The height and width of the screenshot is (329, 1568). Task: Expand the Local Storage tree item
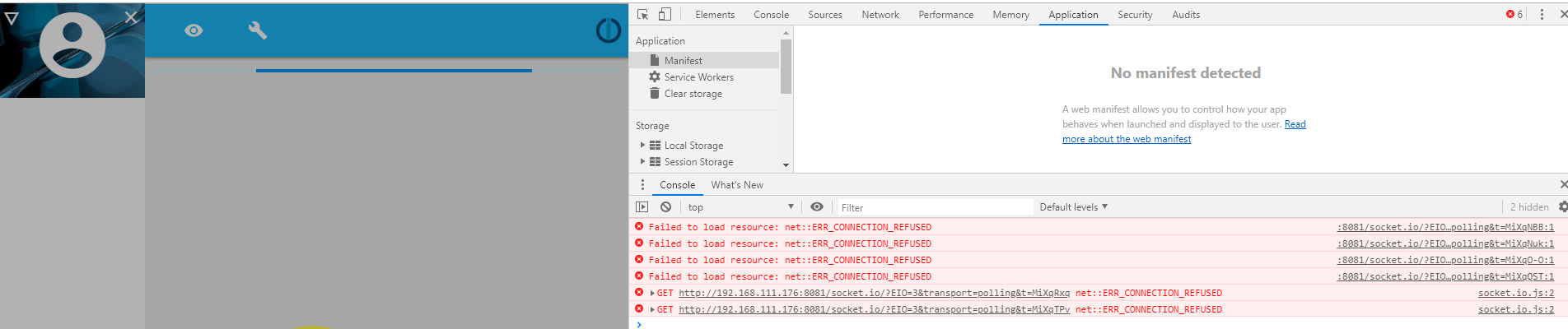pos(643,145)
